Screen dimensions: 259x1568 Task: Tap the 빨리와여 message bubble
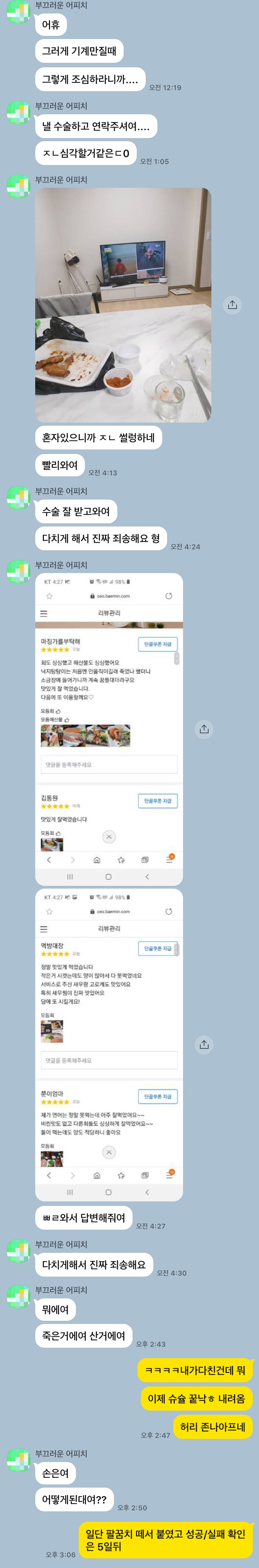(x=60, y=465)
